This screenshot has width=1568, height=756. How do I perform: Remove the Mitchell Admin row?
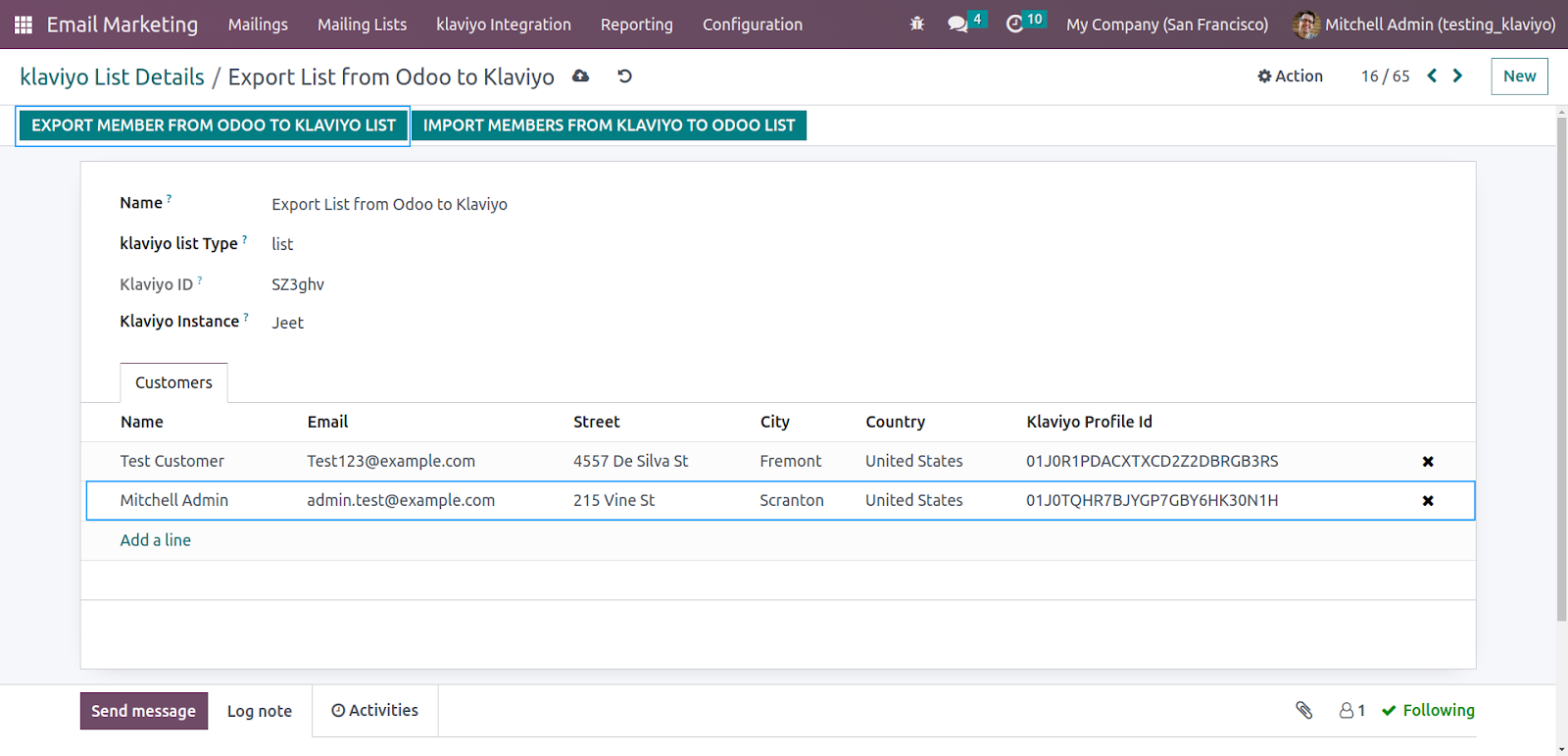[1428, 500]
